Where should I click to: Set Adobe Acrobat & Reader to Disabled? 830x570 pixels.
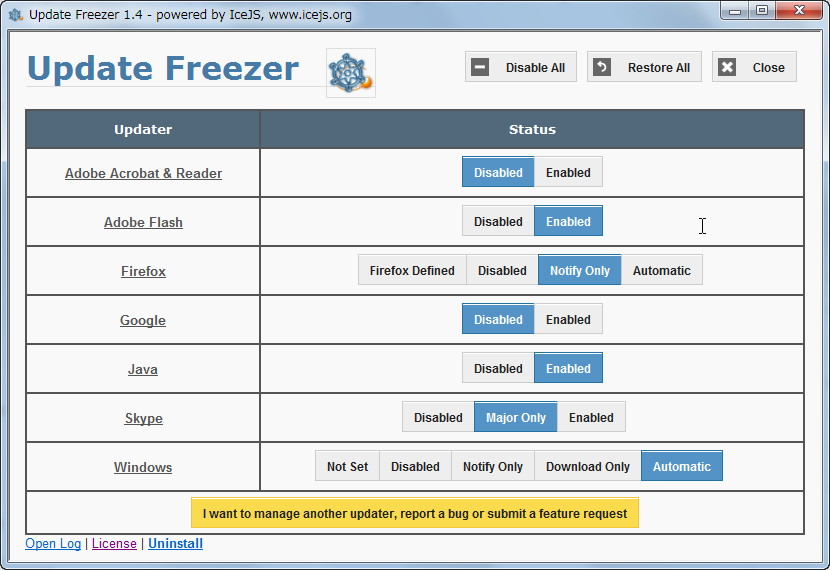[x=498, y=172]
